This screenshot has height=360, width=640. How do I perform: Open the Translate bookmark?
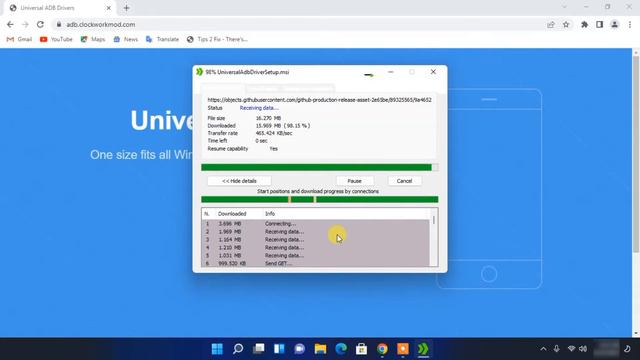point(162,39)
